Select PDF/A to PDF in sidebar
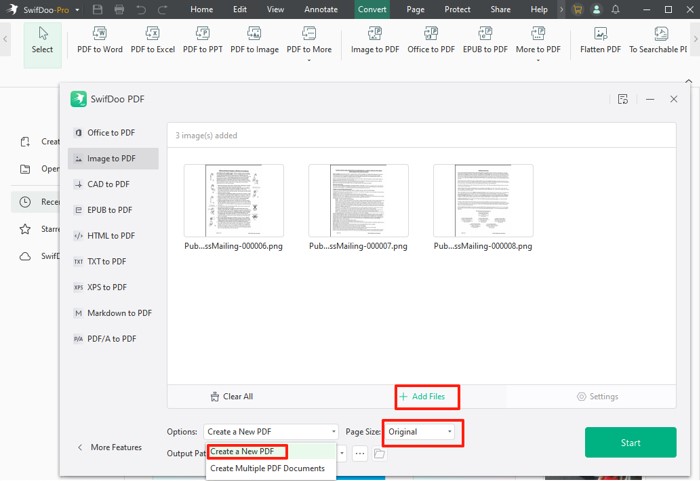Screen dimensions: 700x481 [x=113, y=339]
